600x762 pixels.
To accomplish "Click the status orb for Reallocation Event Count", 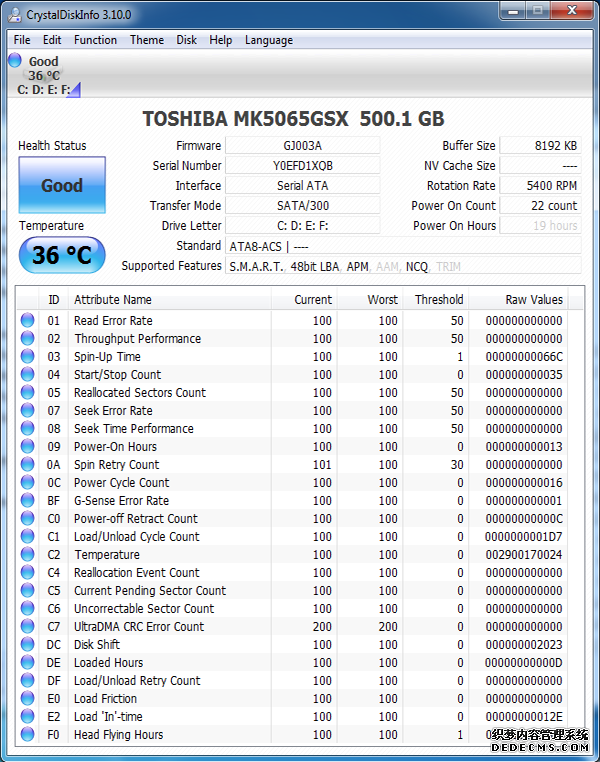I will [x=28, y=572].
